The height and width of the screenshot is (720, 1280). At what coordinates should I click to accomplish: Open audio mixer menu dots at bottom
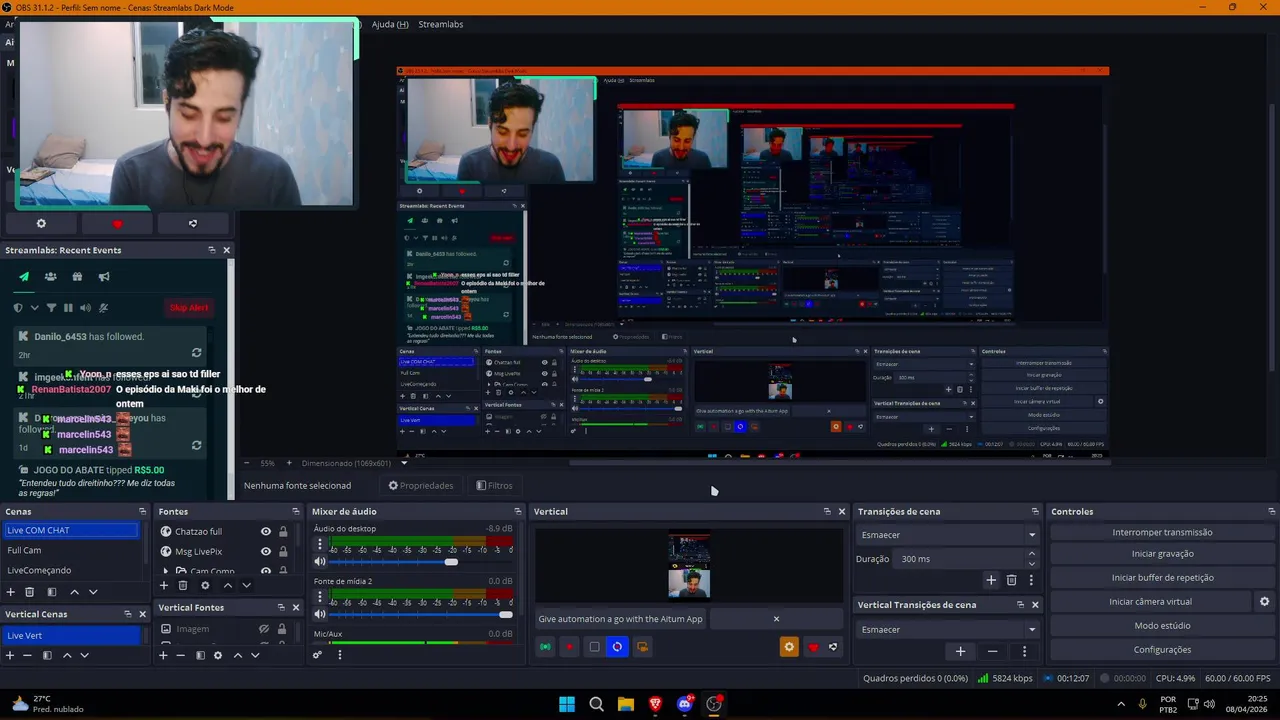(340, 655)
